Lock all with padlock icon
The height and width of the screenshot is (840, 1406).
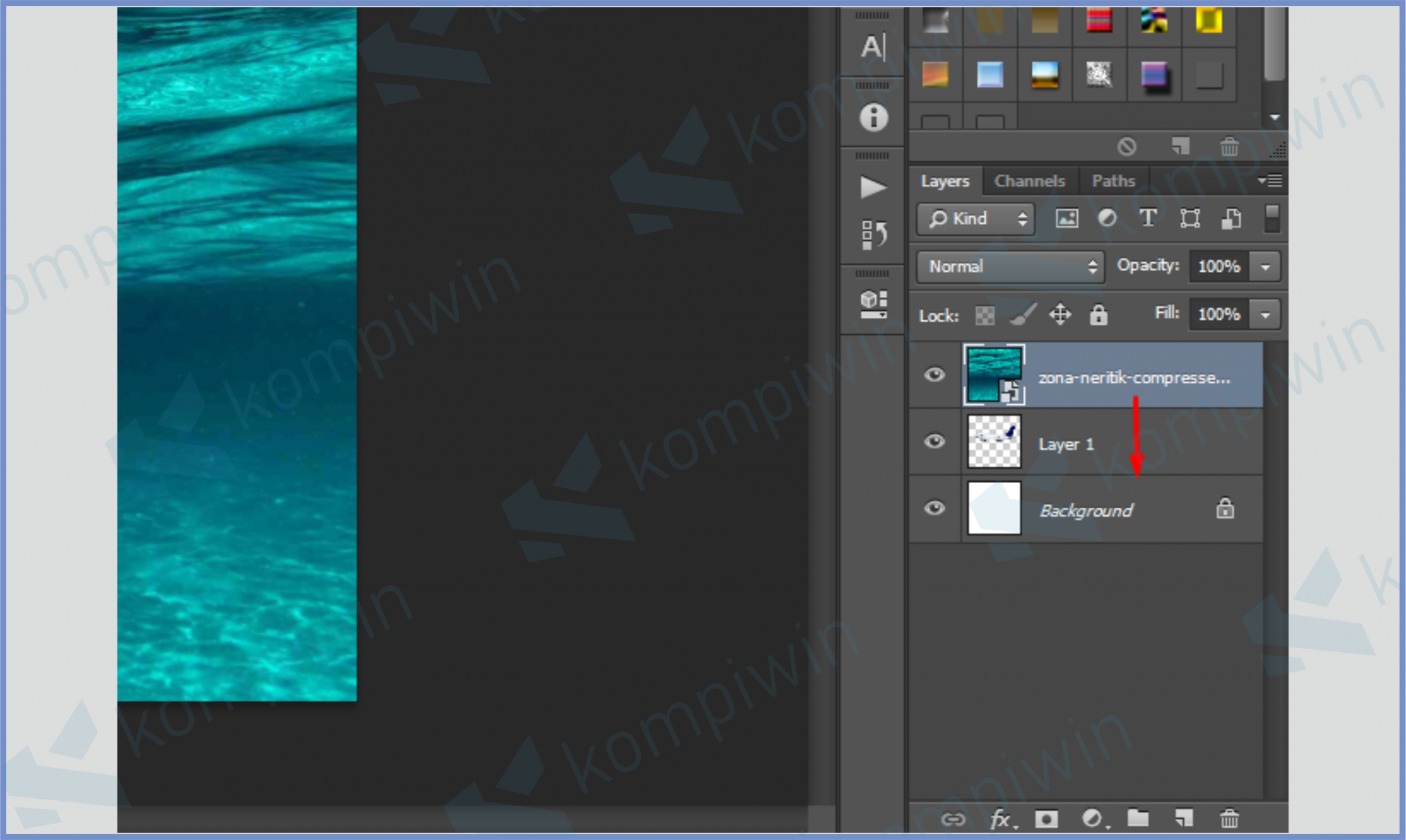pyautogui.click(x=1098, y=315)
